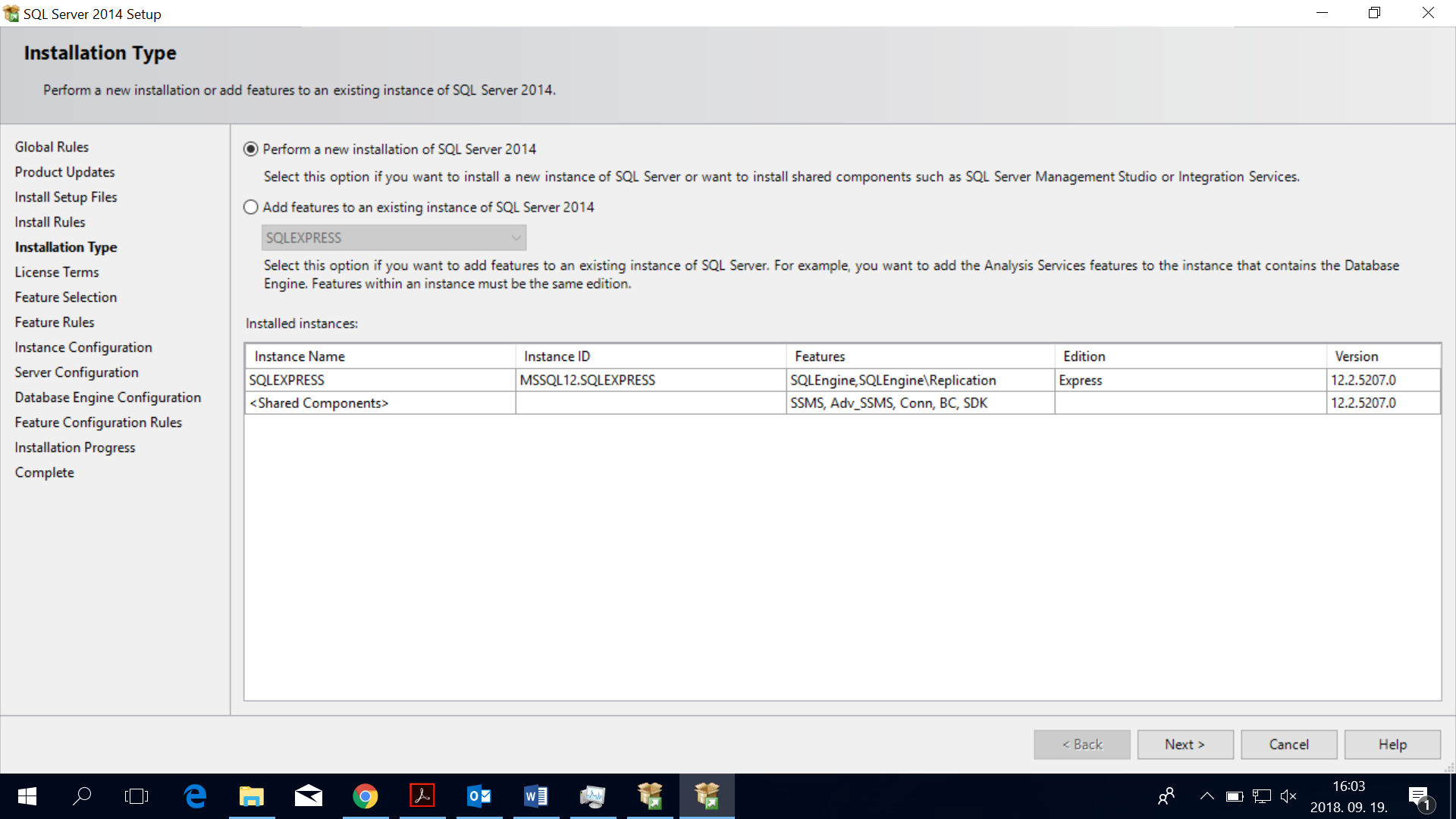Click the Next button
1456x819 pixels.
coord(1185,745)
